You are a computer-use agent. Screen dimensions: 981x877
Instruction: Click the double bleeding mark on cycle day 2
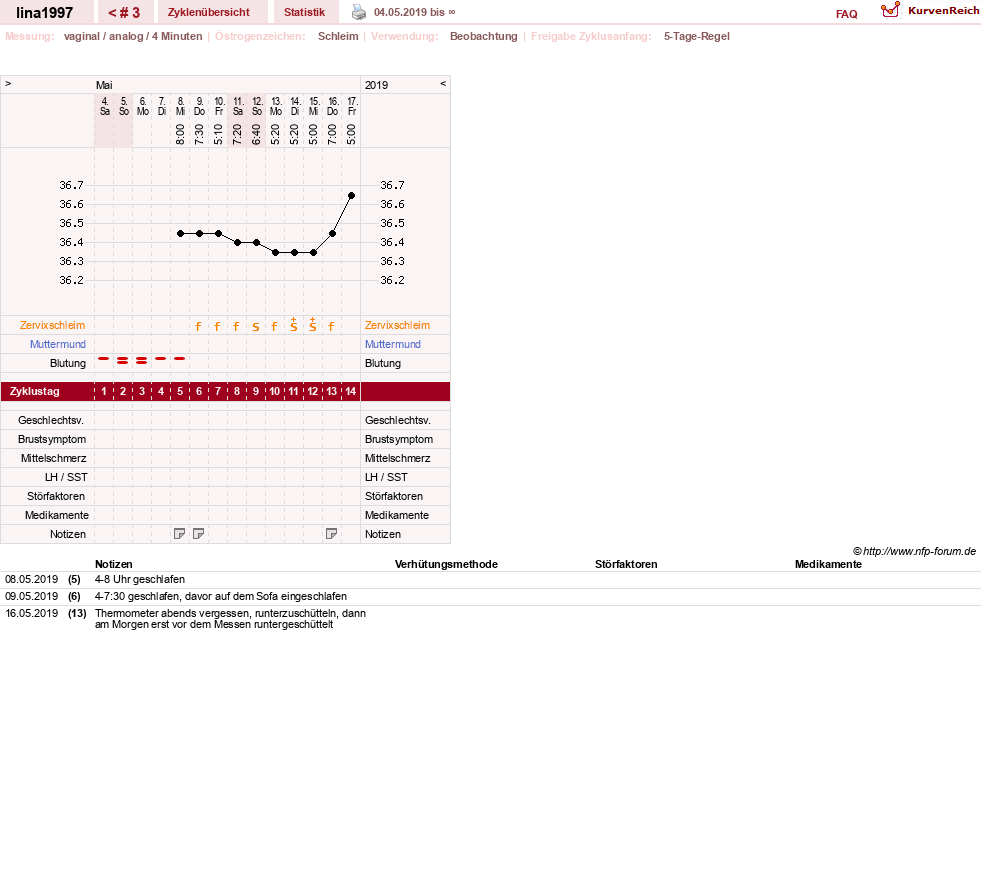point(123,360)
